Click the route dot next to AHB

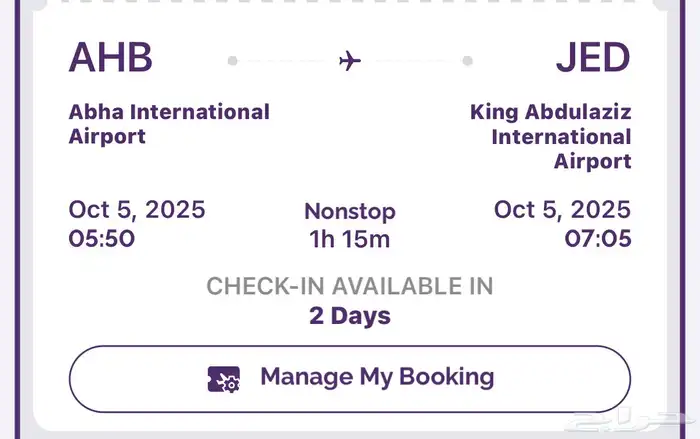point(233,61)
